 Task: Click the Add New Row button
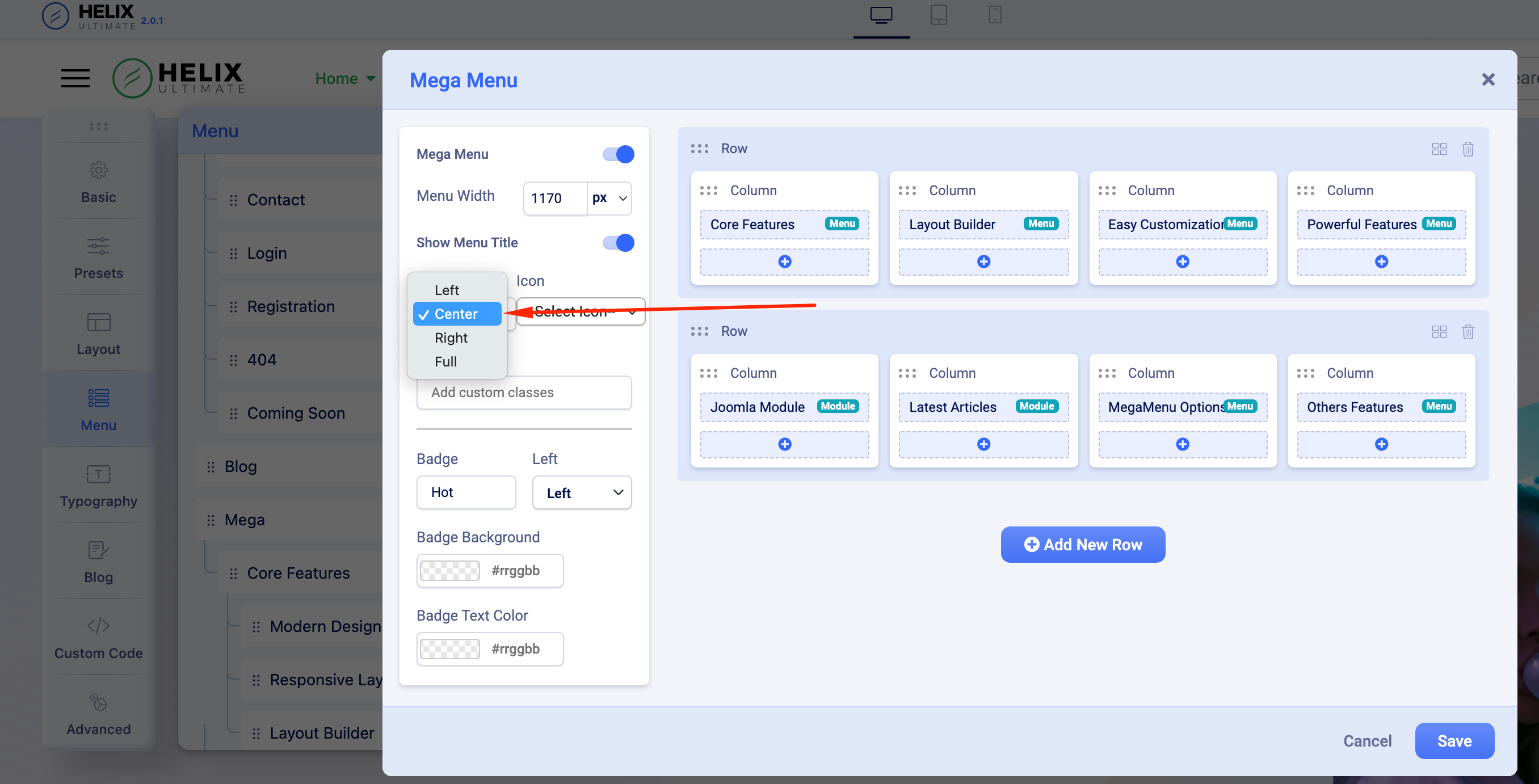pyautogui.click(x=1083, y=545)
